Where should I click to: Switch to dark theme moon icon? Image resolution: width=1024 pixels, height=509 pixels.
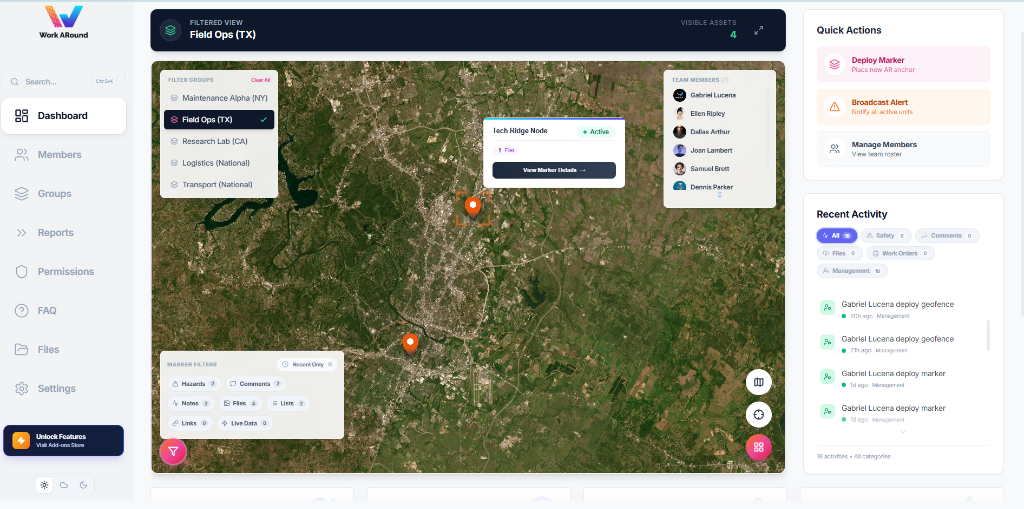click(x=83, y=485)
